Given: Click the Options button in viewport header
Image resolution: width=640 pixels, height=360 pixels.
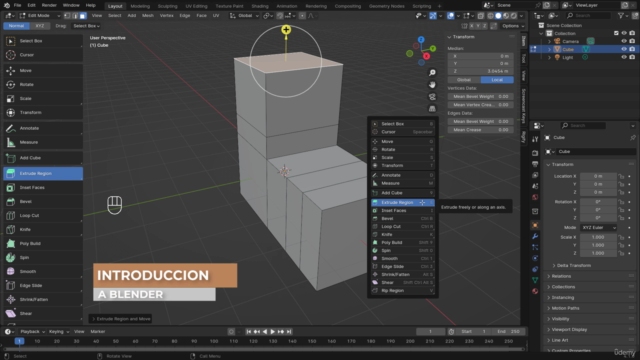Looking at the screenshot, I should point(513,26).
